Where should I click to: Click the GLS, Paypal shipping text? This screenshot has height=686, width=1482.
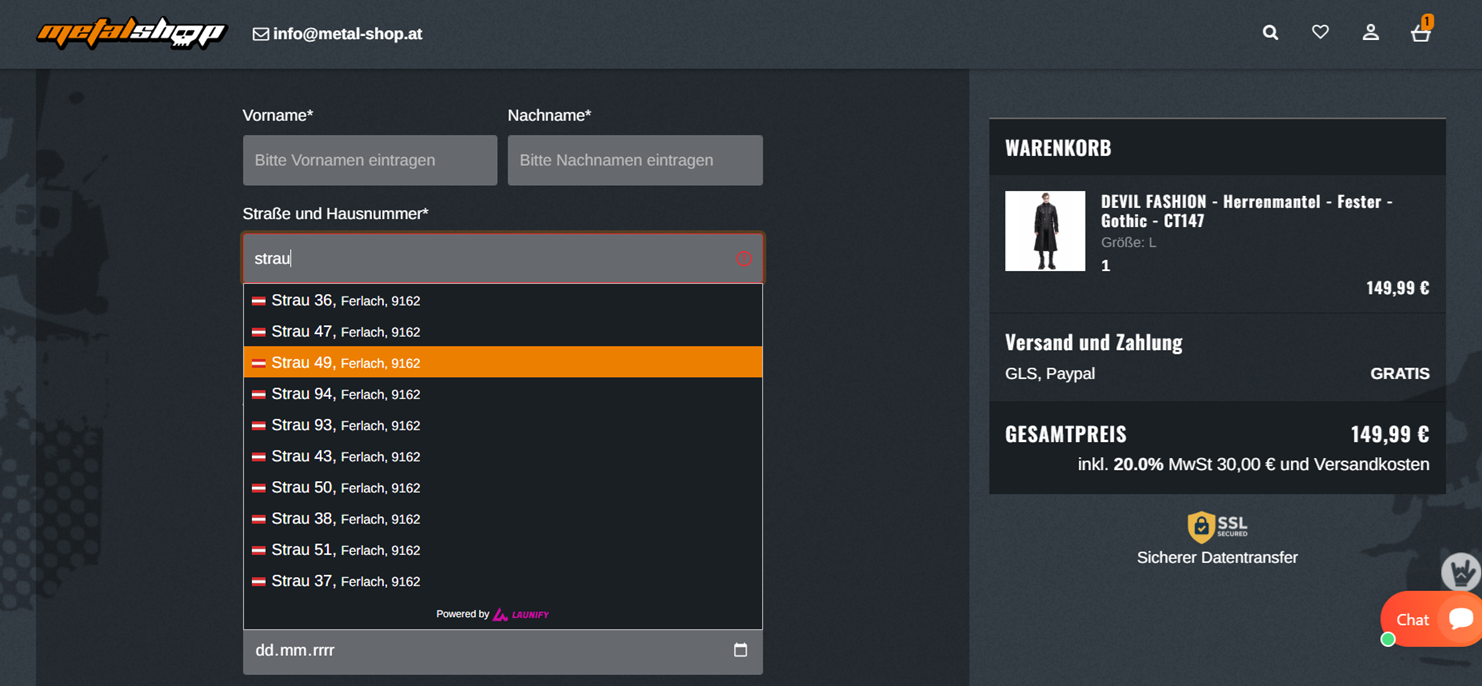click(1050, 374)
